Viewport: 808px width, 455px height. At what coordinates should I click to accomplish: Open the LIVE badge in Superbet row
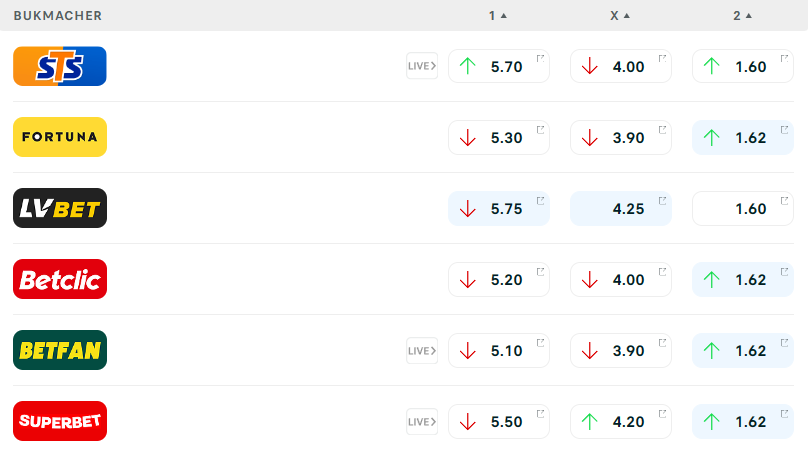422,421
